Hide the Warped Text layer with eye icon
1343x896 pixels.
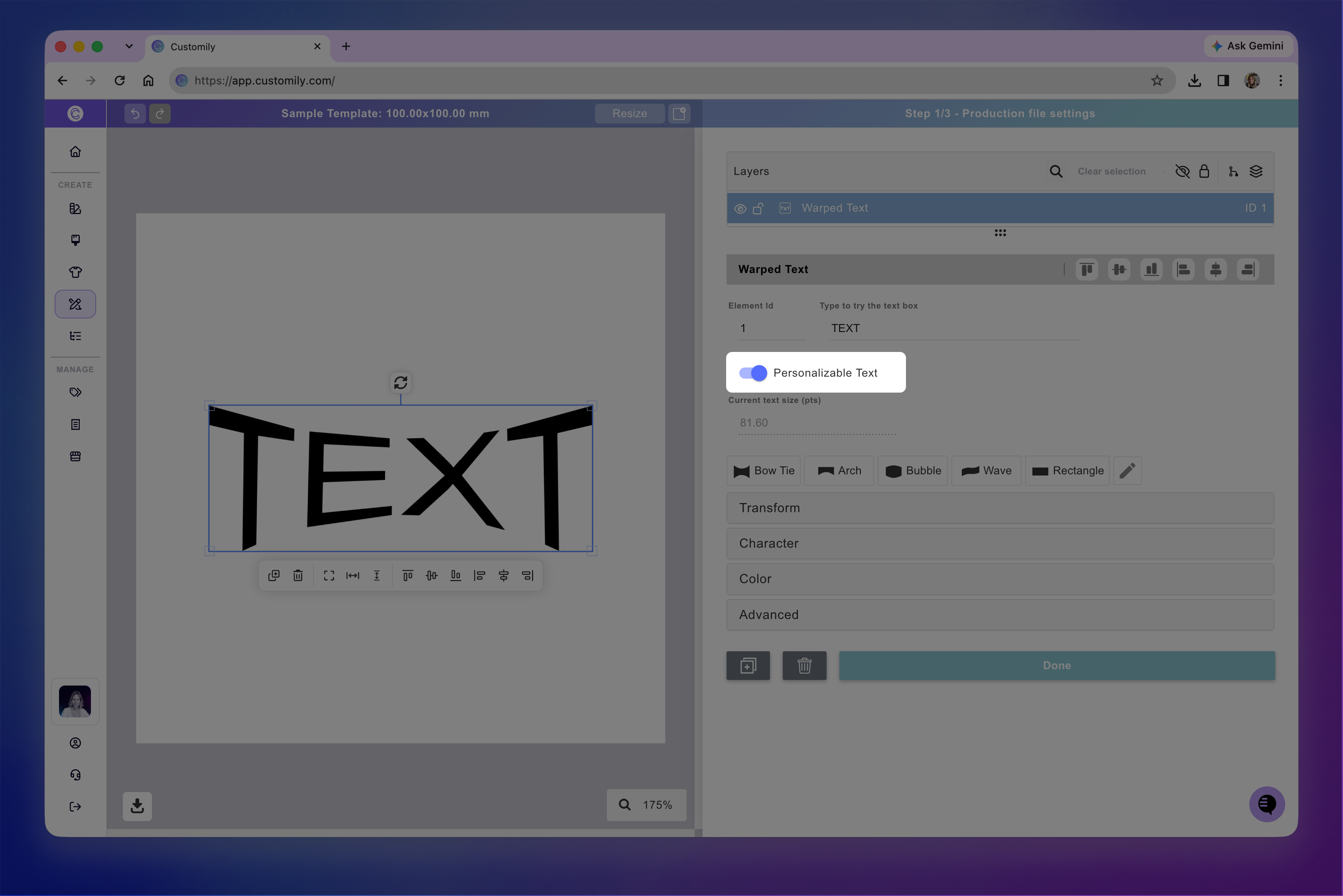click(x=740, y=208)
